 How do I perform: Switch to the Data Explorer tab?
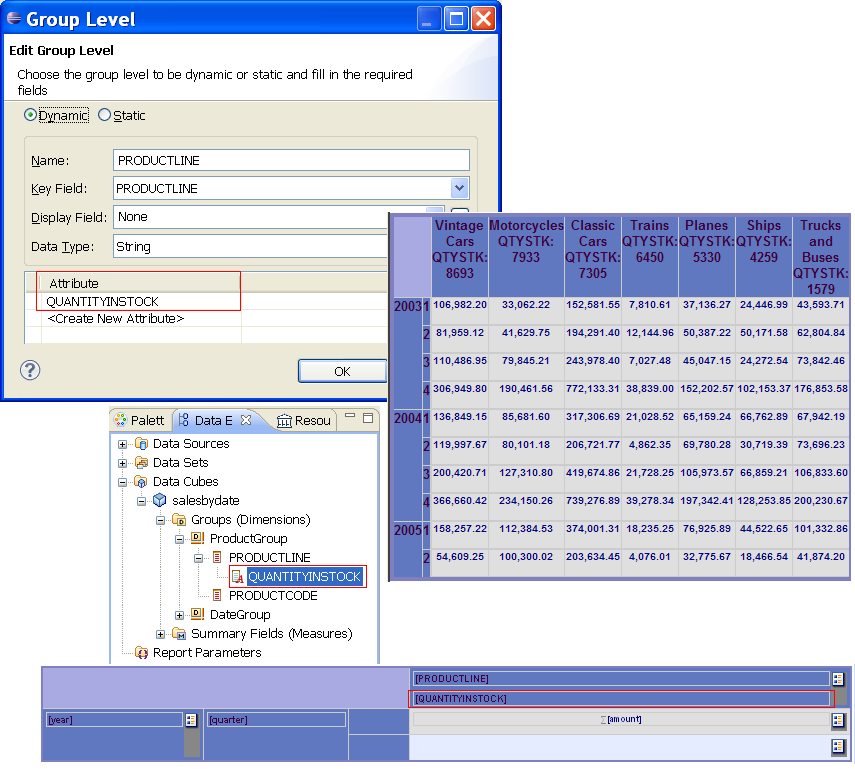[214, 420]
